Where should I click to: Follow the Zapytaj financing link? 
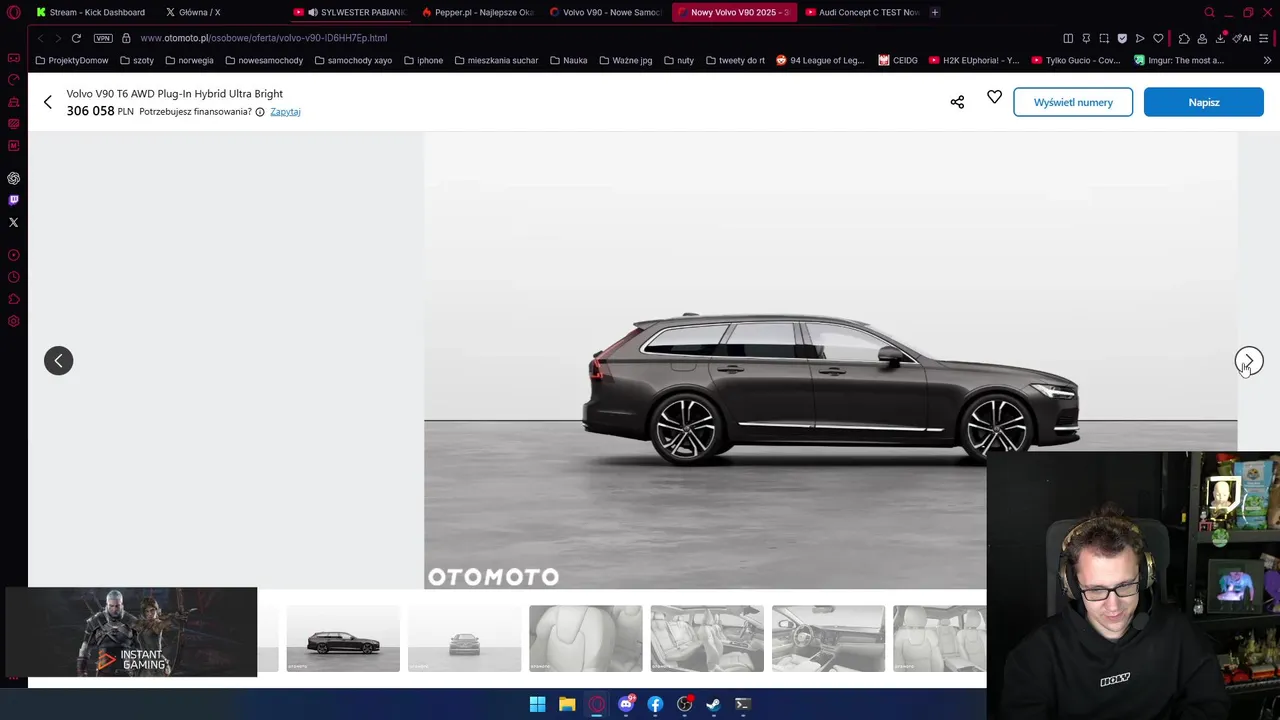(x=285, y=112)
